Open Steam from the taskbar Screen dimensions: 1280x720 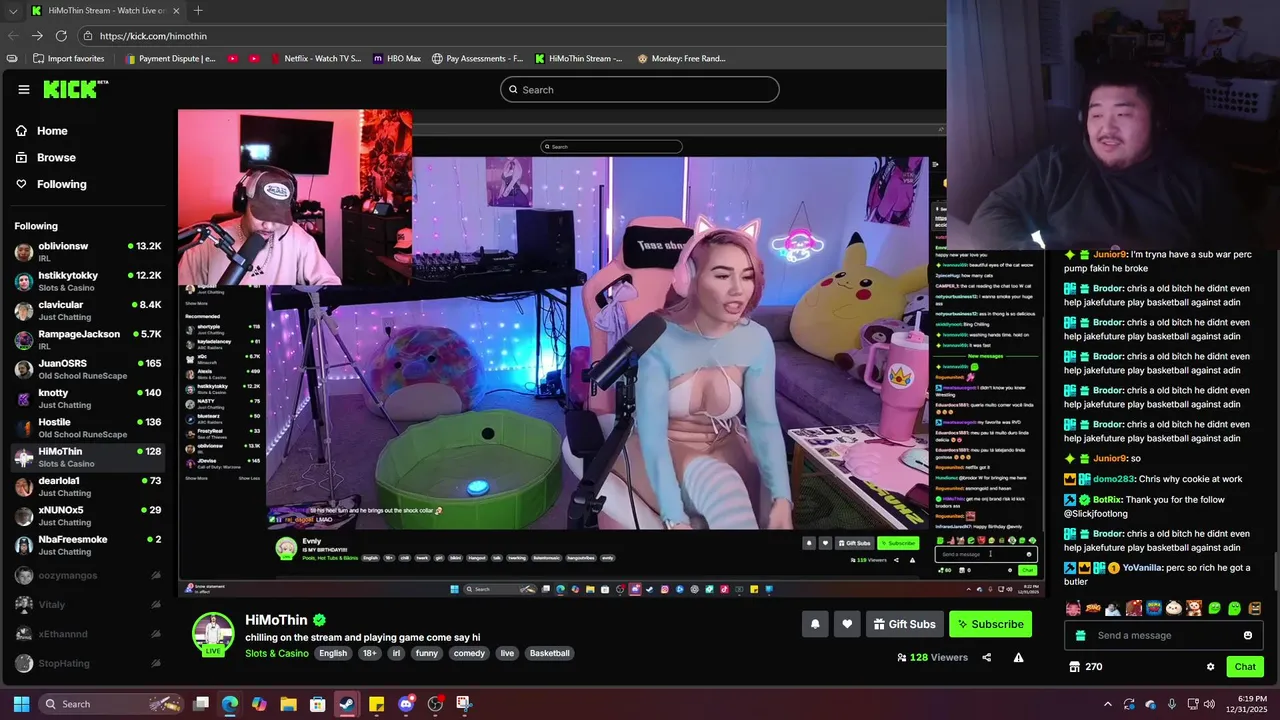pyautogui.click(x=347, y=704)
